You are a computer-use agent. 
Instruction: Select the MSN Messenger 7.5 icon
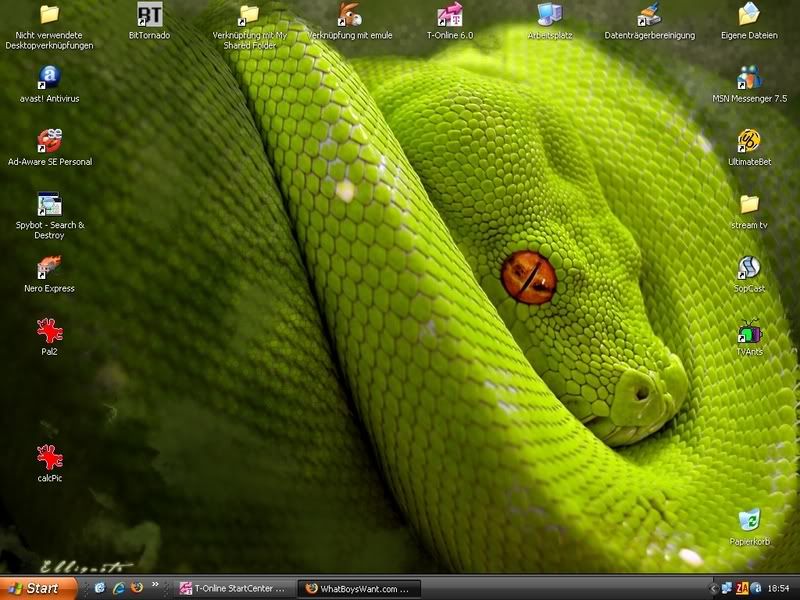(x=749, y=78)
